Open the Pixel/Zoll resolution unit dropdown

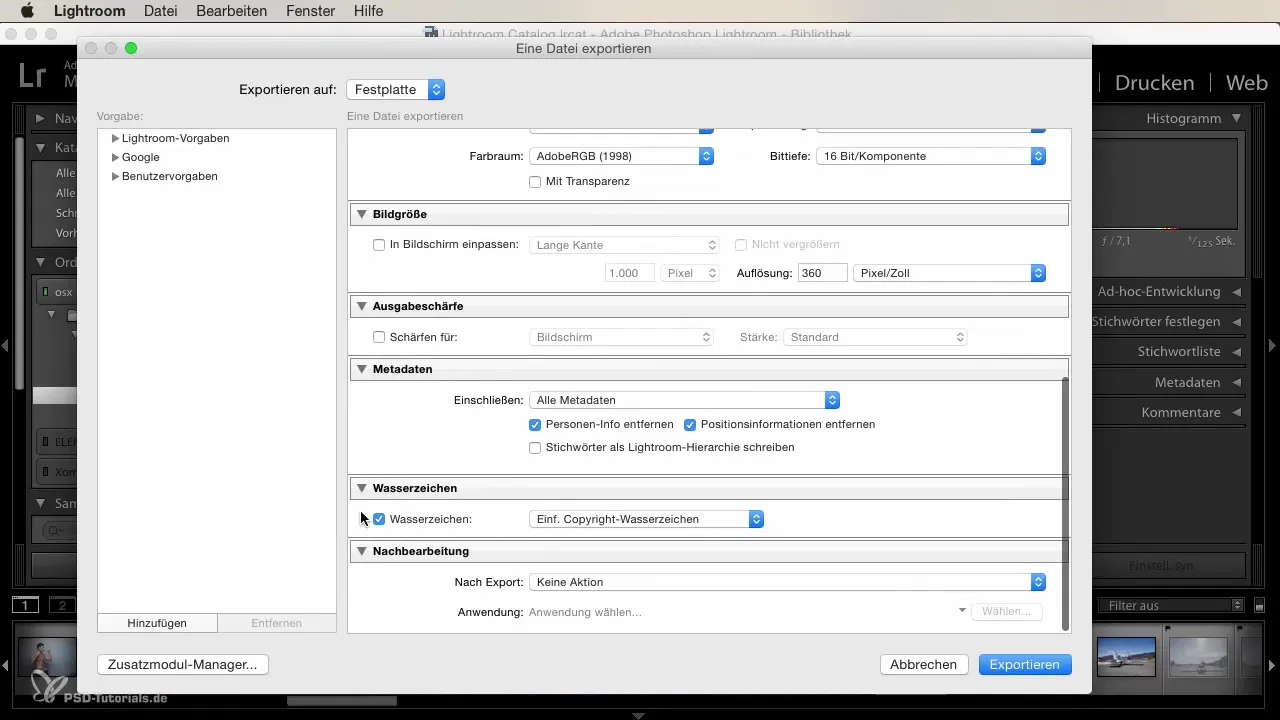tap(950, 273)
